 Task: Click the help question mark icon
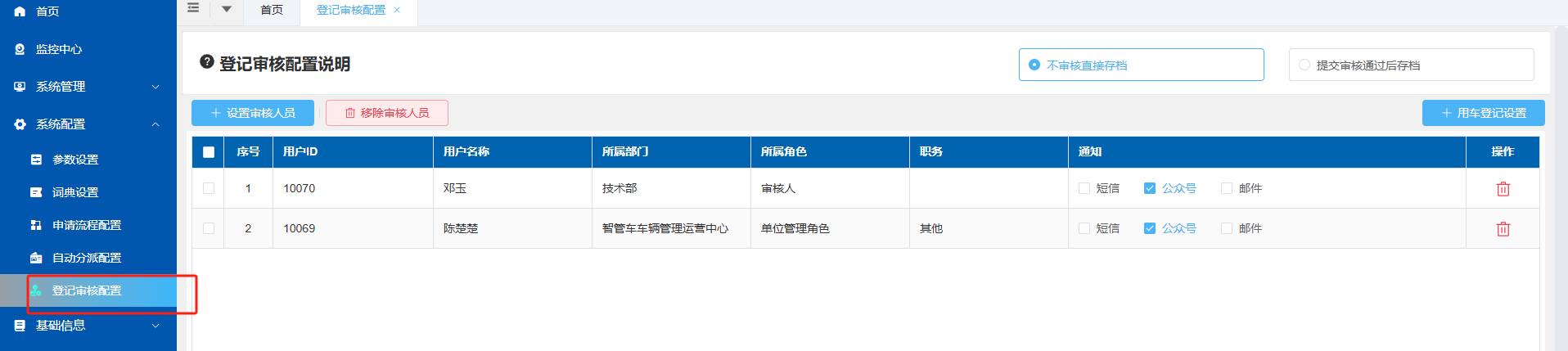pyautogui.click(x=207, y=62)
